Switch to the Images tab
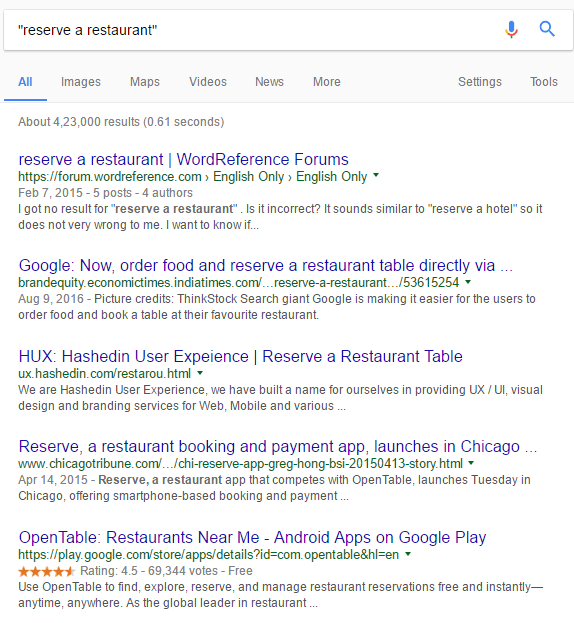Screen dimensions: 574x623 [x=81, y=82]
